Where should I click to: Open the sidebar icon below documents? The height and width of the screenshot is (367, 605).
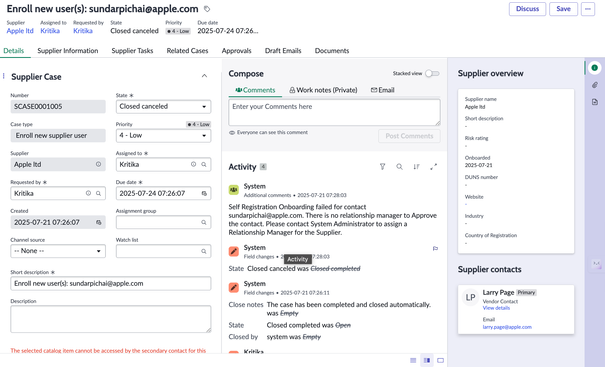coord(597,264)
